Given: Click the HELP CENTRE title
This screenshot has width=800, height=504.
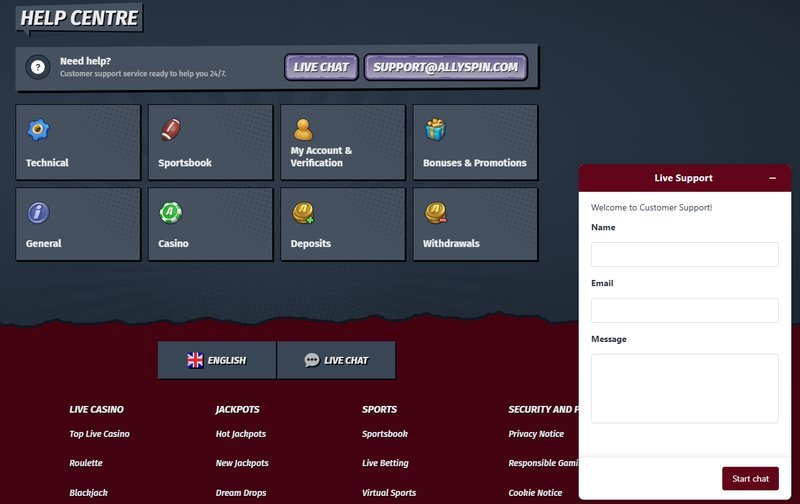Looking at the screenshot, I should point(79,18).
